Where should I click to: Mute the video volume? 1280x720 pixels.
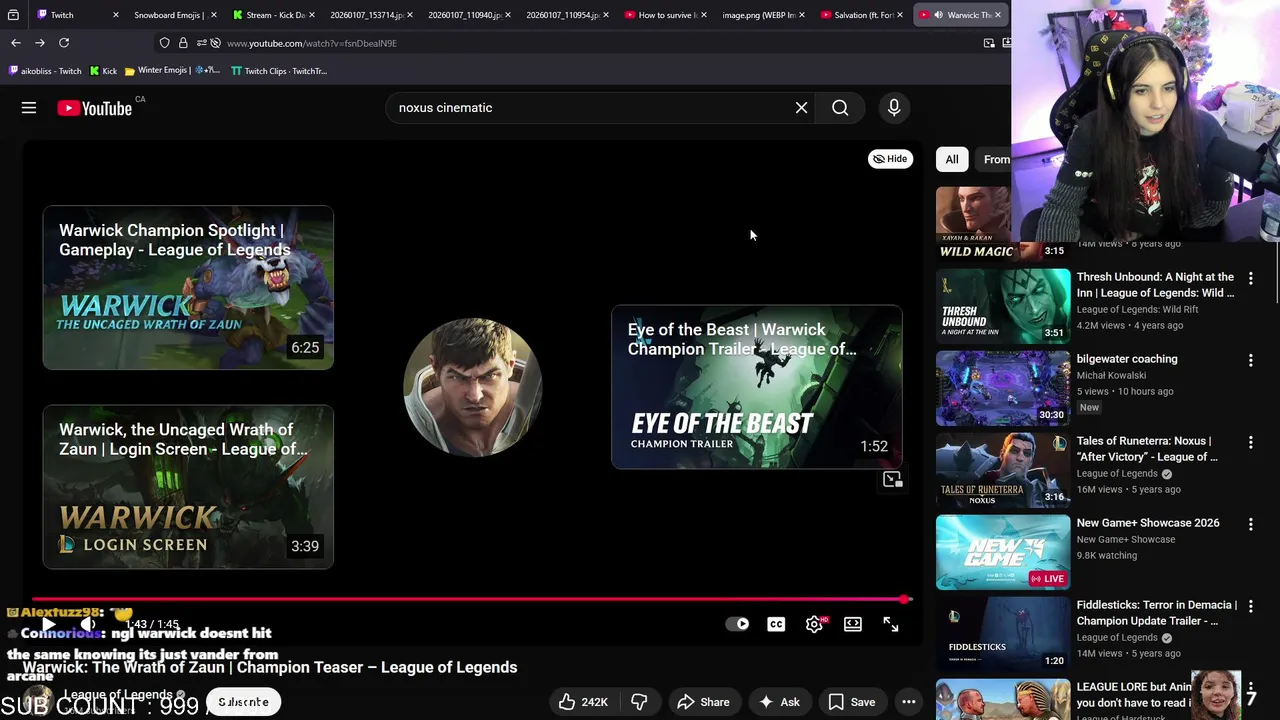coord(88,624)
